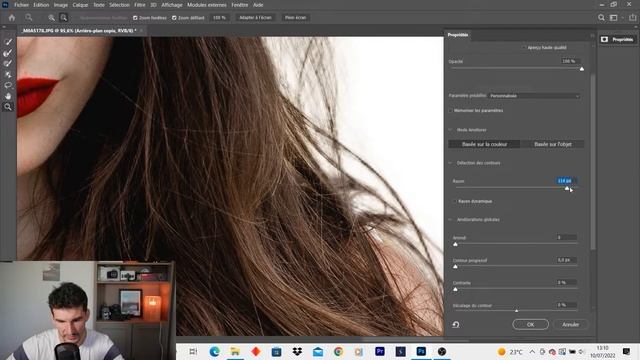Click the 100 % zoom button
Viewport: 640px width, 360px height.
219,18
